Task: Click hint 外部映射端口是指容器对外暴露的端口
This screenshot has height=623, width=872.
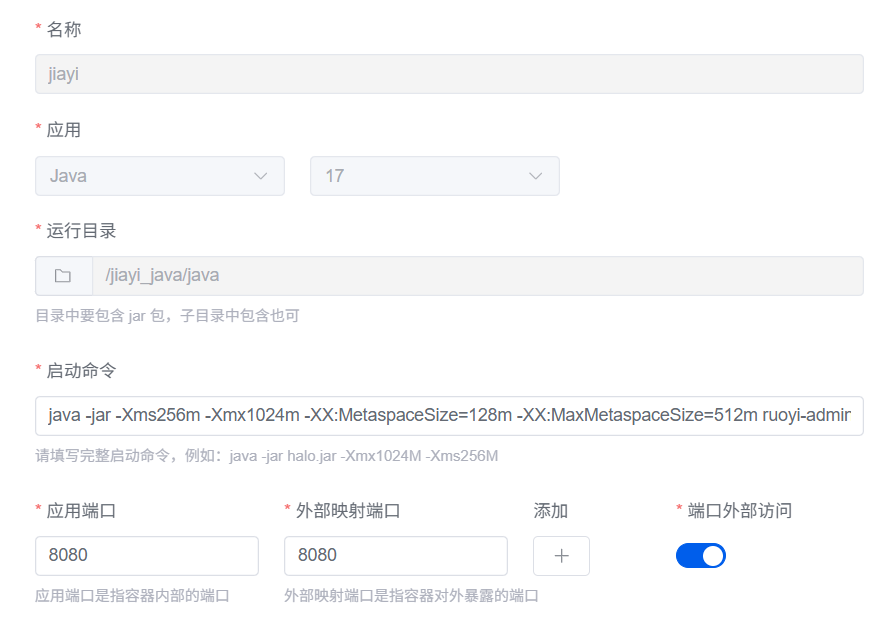Action: (x=412, y=596)
